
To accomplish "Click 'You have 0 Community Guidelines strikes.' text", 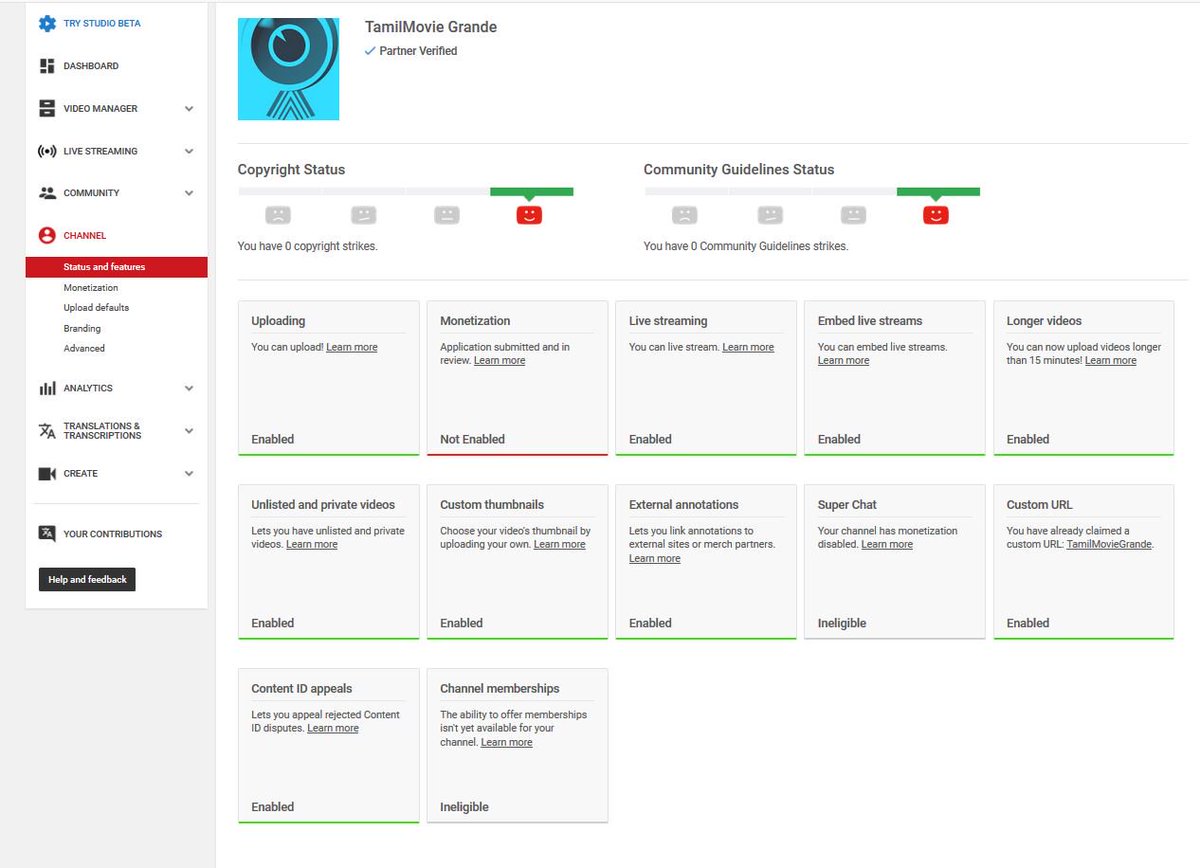I will (x=746, y=246).
